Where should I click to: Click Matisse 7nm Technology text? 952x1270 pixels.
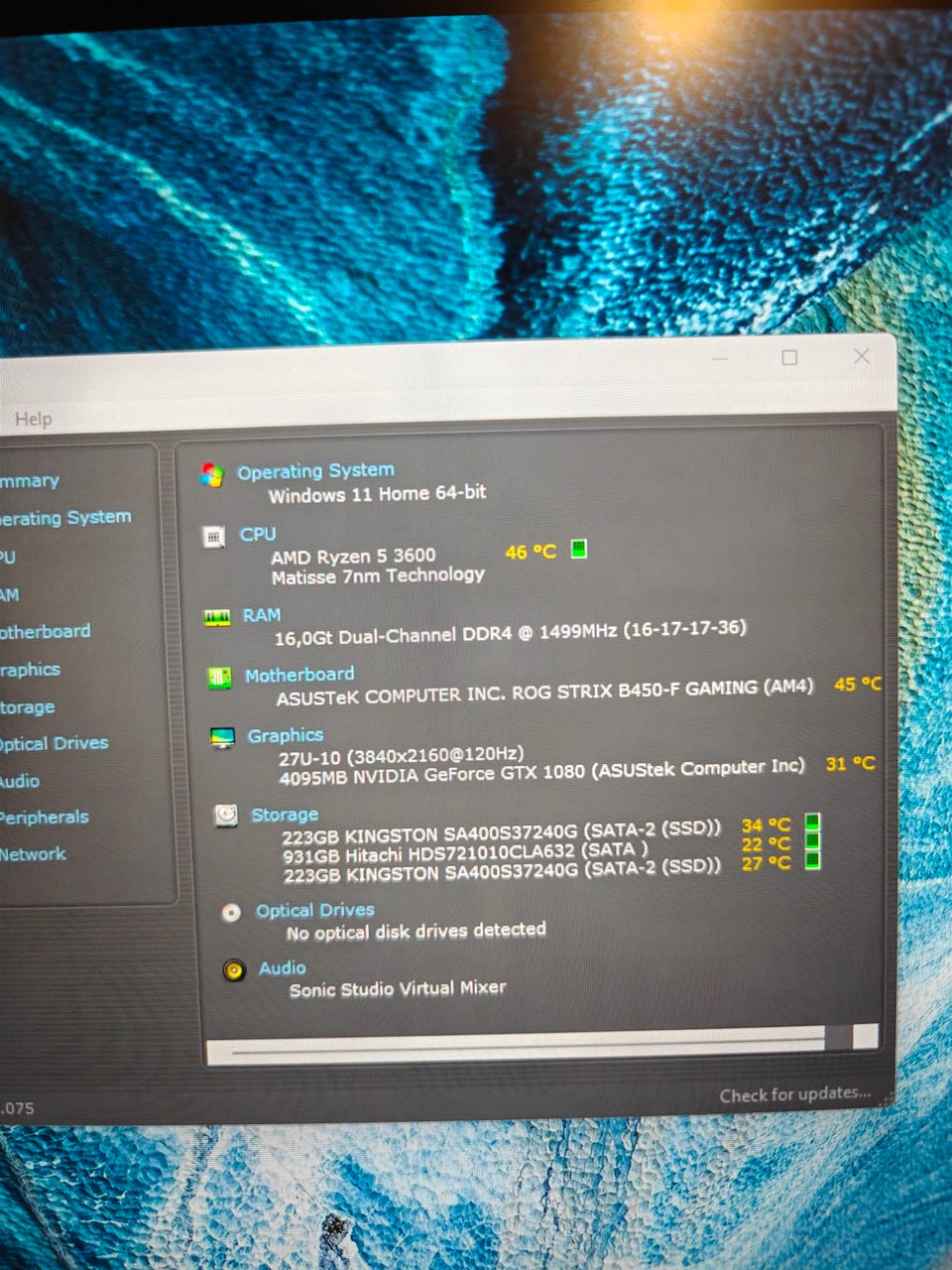click(x=378, y=575)
